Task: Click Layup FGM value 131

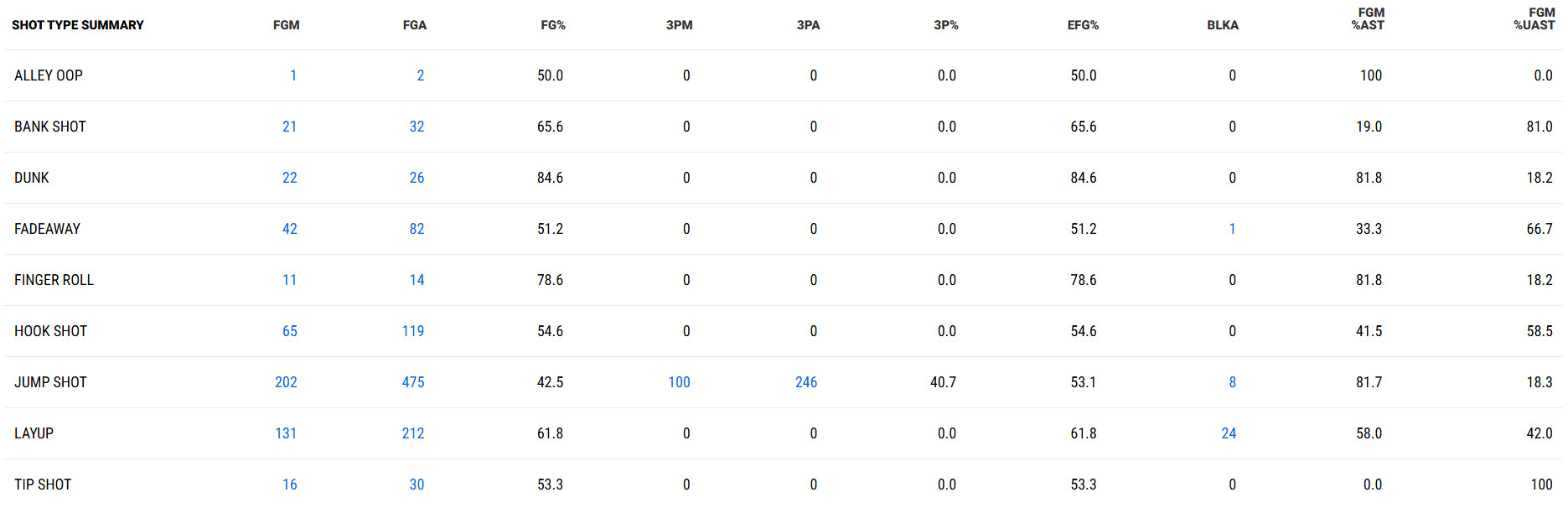Action: click(x=286, y=433)
